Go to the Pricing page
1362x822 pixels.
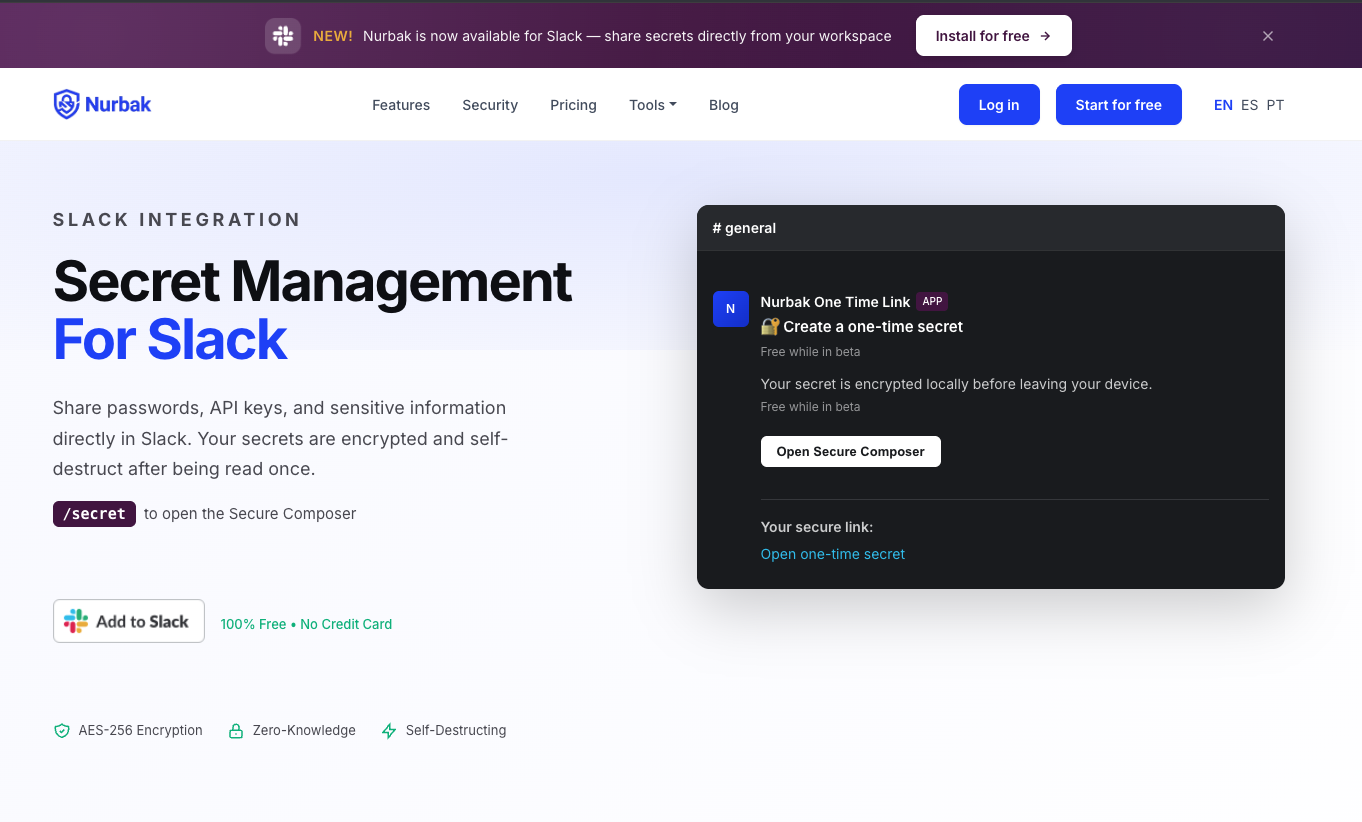pos(573,105)
